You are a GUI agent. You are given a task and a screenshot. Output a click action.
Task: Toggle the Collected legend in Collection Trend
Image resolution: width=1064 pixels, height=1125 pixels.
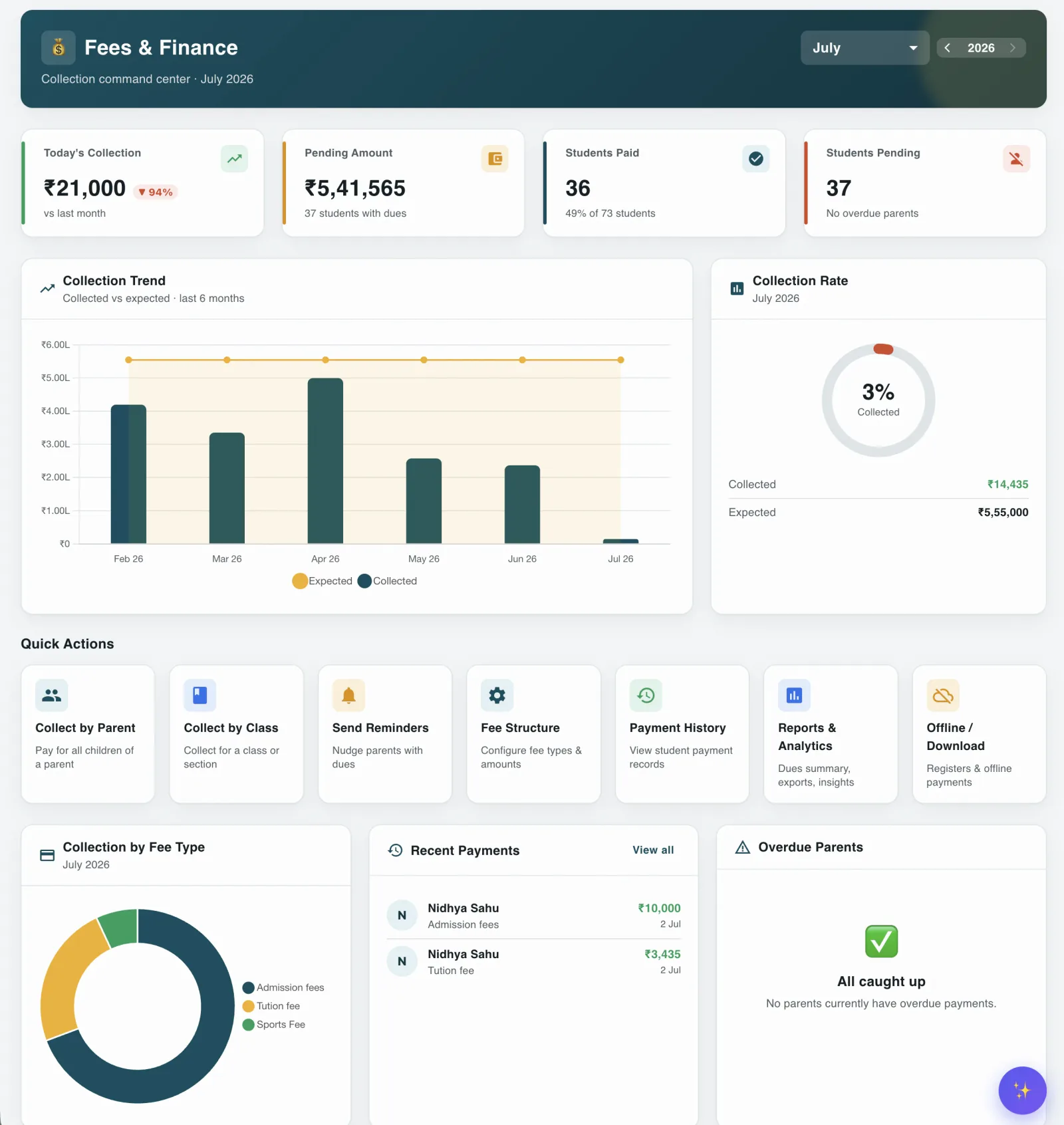point(388,581)
